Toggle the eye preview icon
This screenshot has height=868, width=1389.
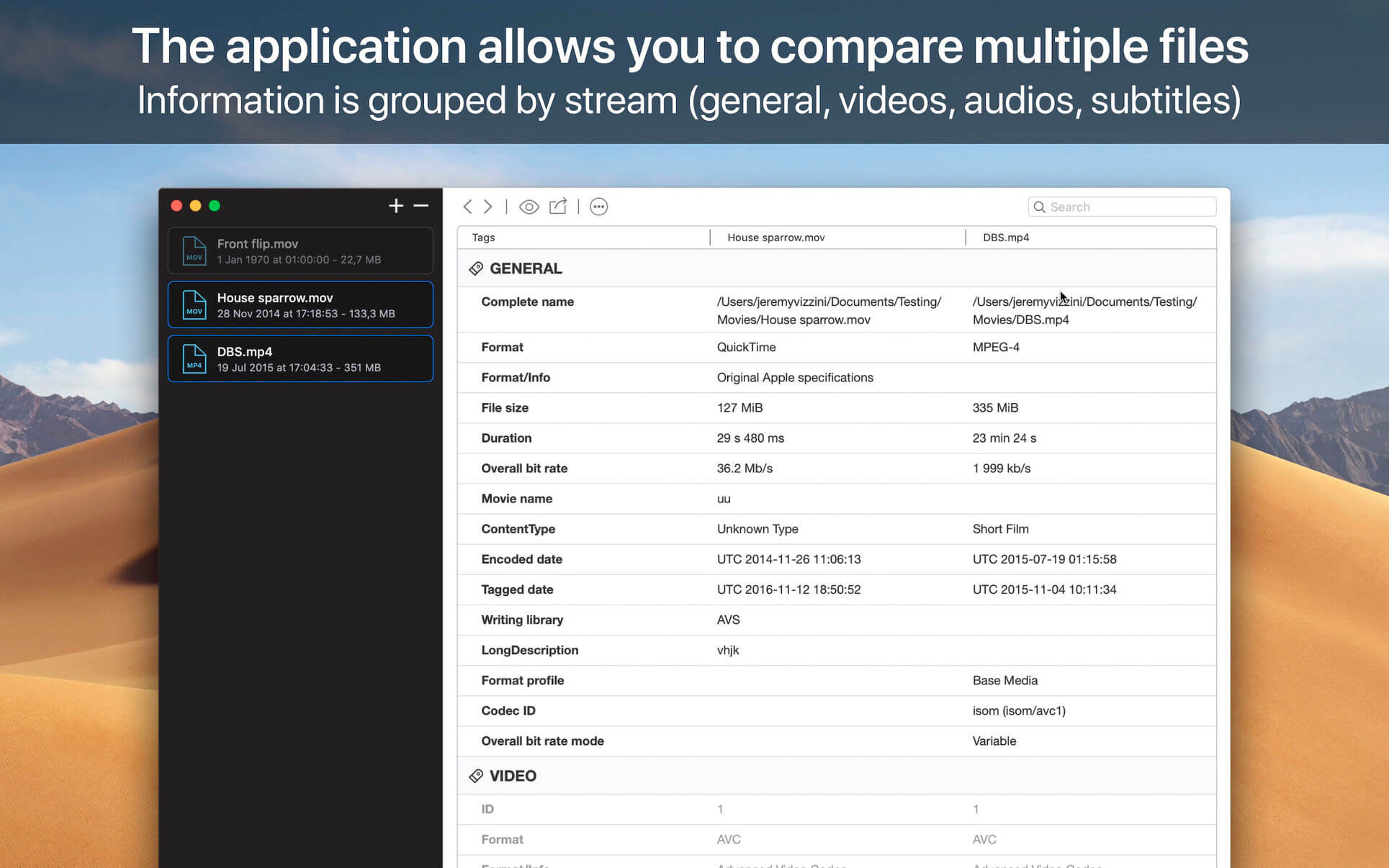click(x=529, y=207)
